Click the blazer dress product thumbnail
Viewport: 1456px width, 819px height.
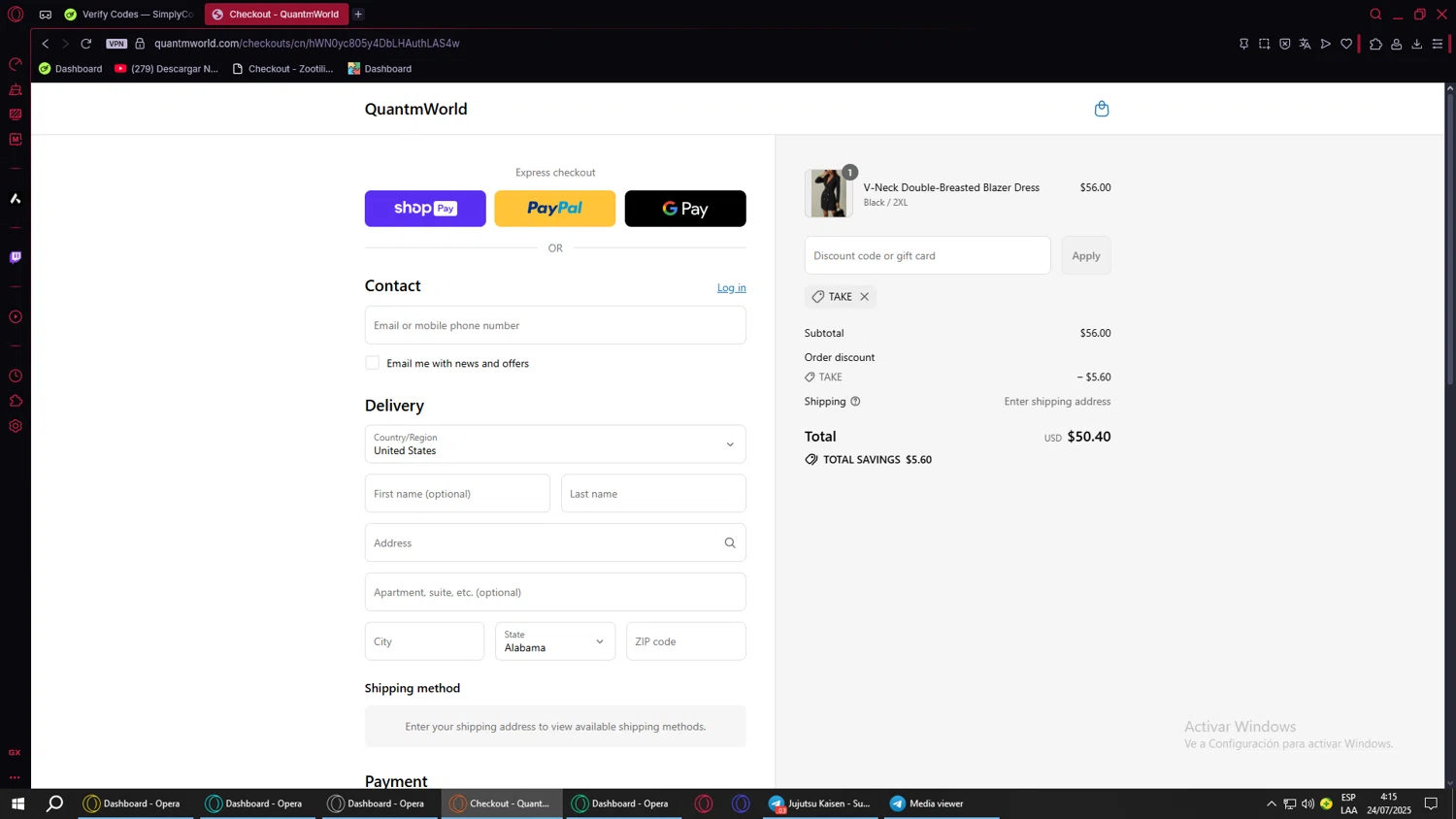click(x=828, y=193)
